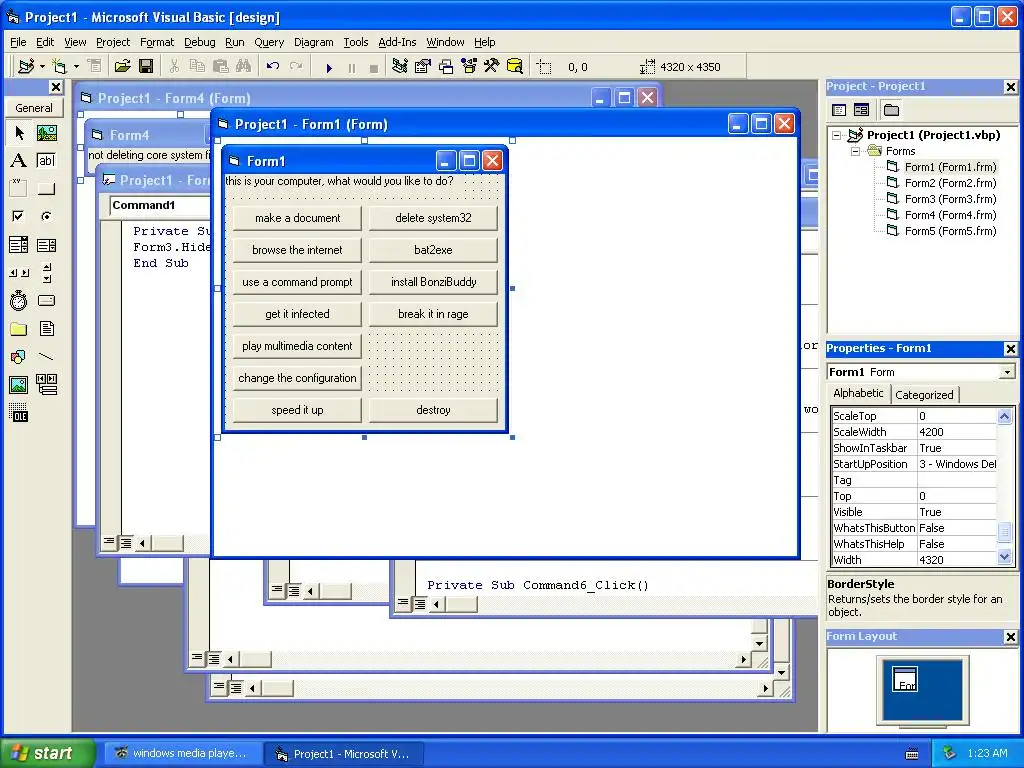The height and width of the screenshot is (768, 1024).
Task: Select the ComboBox tool in the toolbox
Action: coord(19,245)
